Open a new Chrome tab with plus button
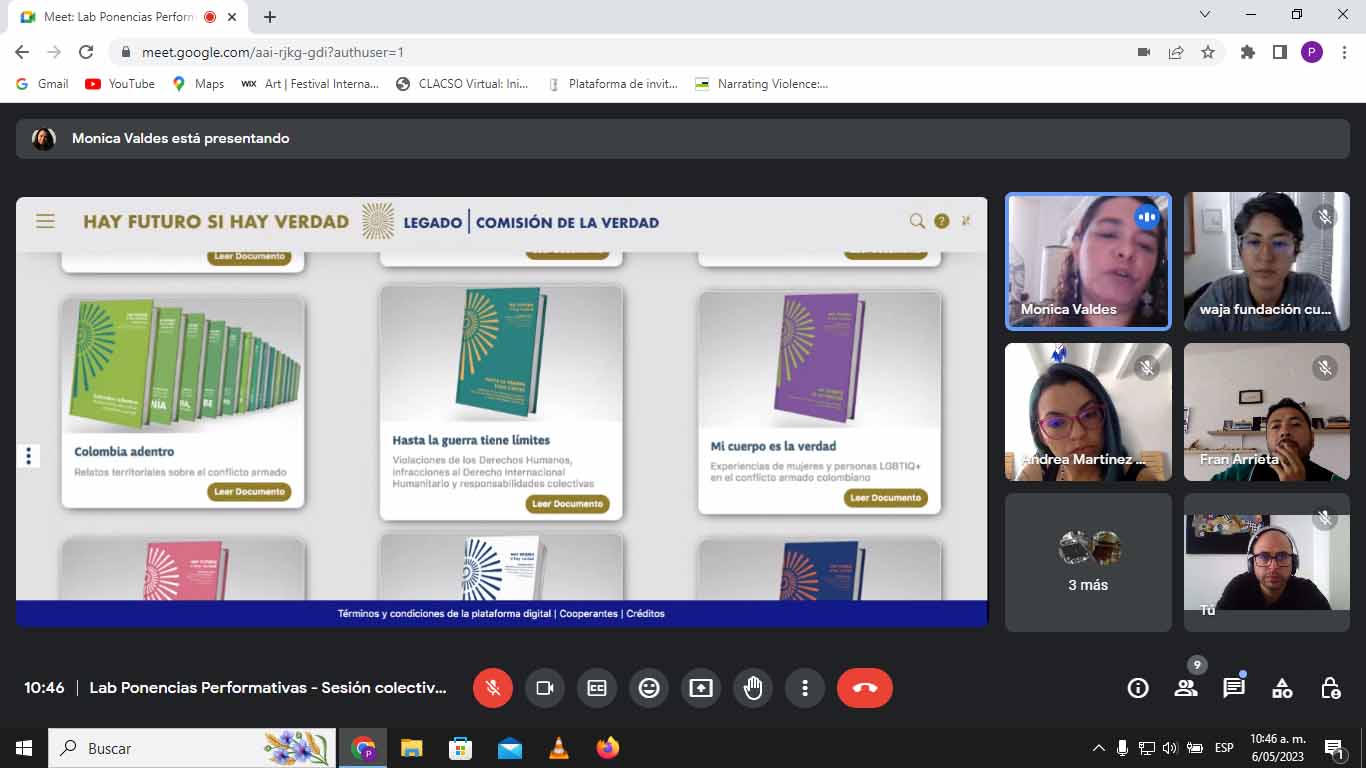The height and width of the screenshot is (768, 1366). point(270,17)
